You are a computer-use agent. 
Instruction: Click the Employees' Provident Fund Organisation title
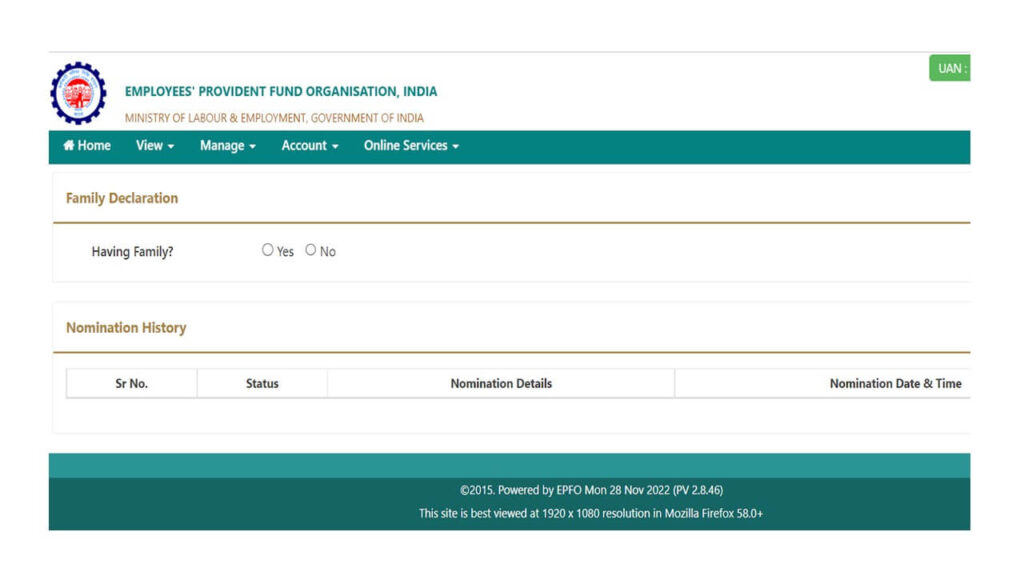pos(280,90)
